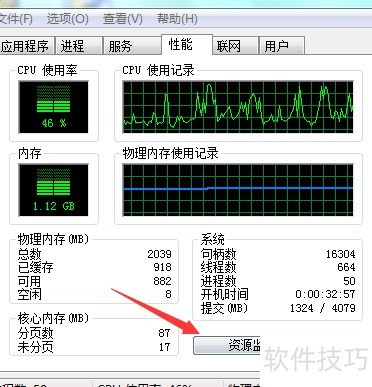Click the 空闲 value 8
The width and height of the screenshot is (372, 387).
(169, 294)
